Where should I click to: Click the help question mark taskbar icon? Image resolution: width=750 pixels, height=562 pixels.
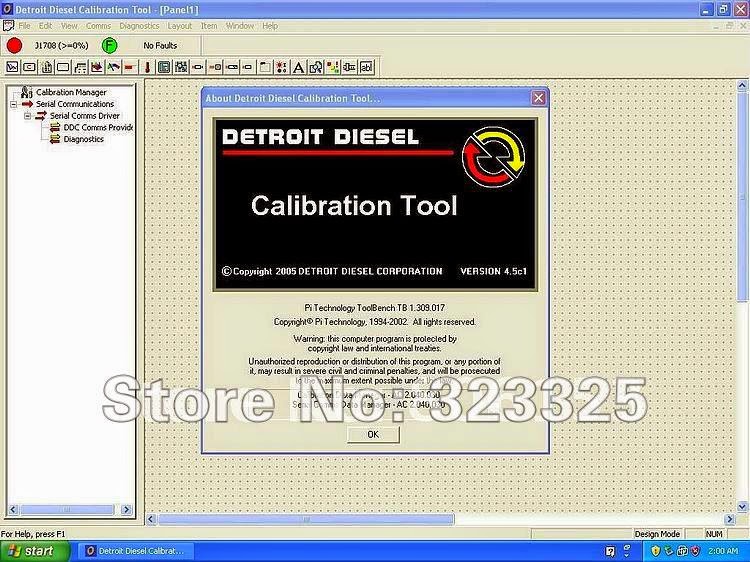point(610,551)
